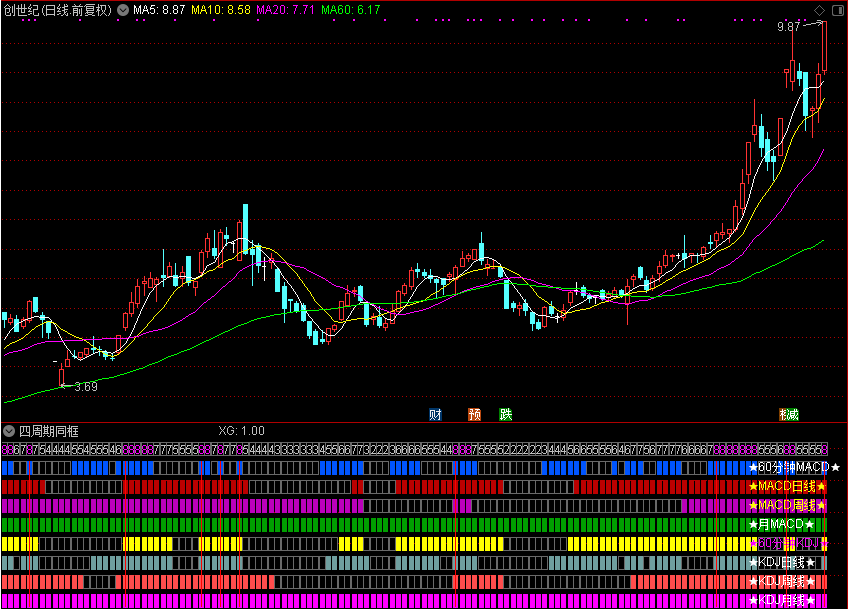The width and height of the screenshot is (848, 609).
Task: Click the yellow MACD日线 row label
Action: point(790,487)
